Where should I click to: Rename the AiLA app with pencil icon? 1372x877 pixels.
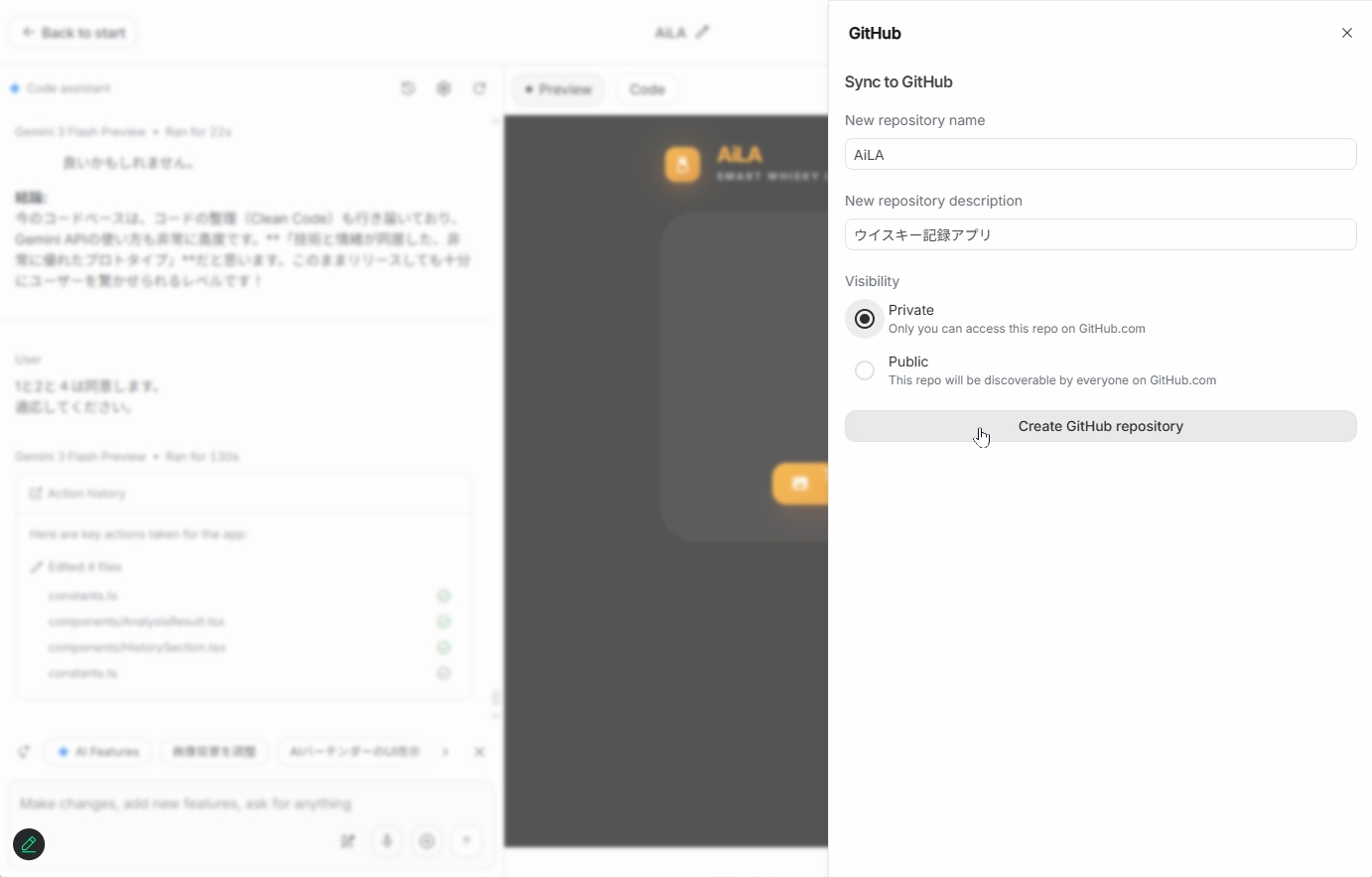(x=703, y=32)
